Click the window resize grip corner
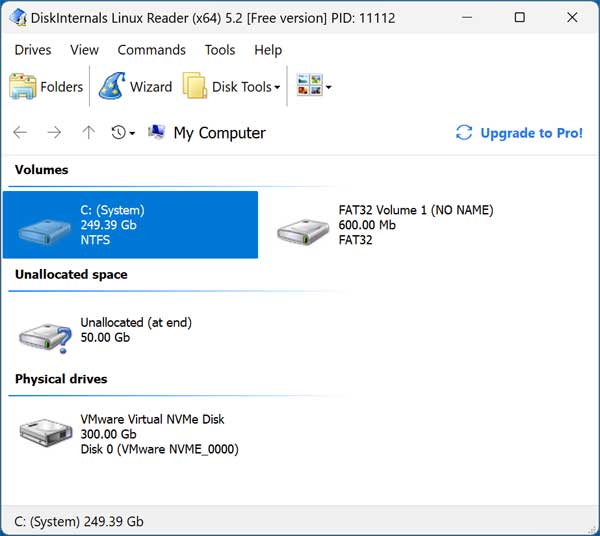This screenshot has width=600, height=536. (593, 529)
